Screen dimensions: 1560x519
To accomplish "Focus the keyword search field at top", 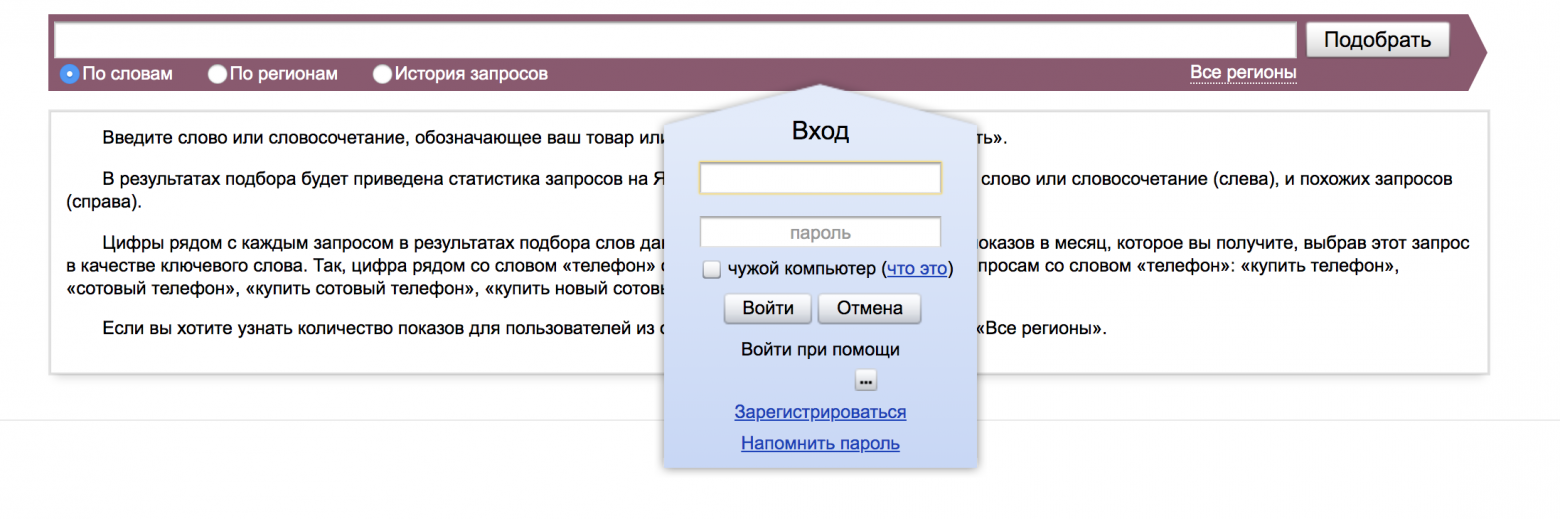I will tap(676, 40).
